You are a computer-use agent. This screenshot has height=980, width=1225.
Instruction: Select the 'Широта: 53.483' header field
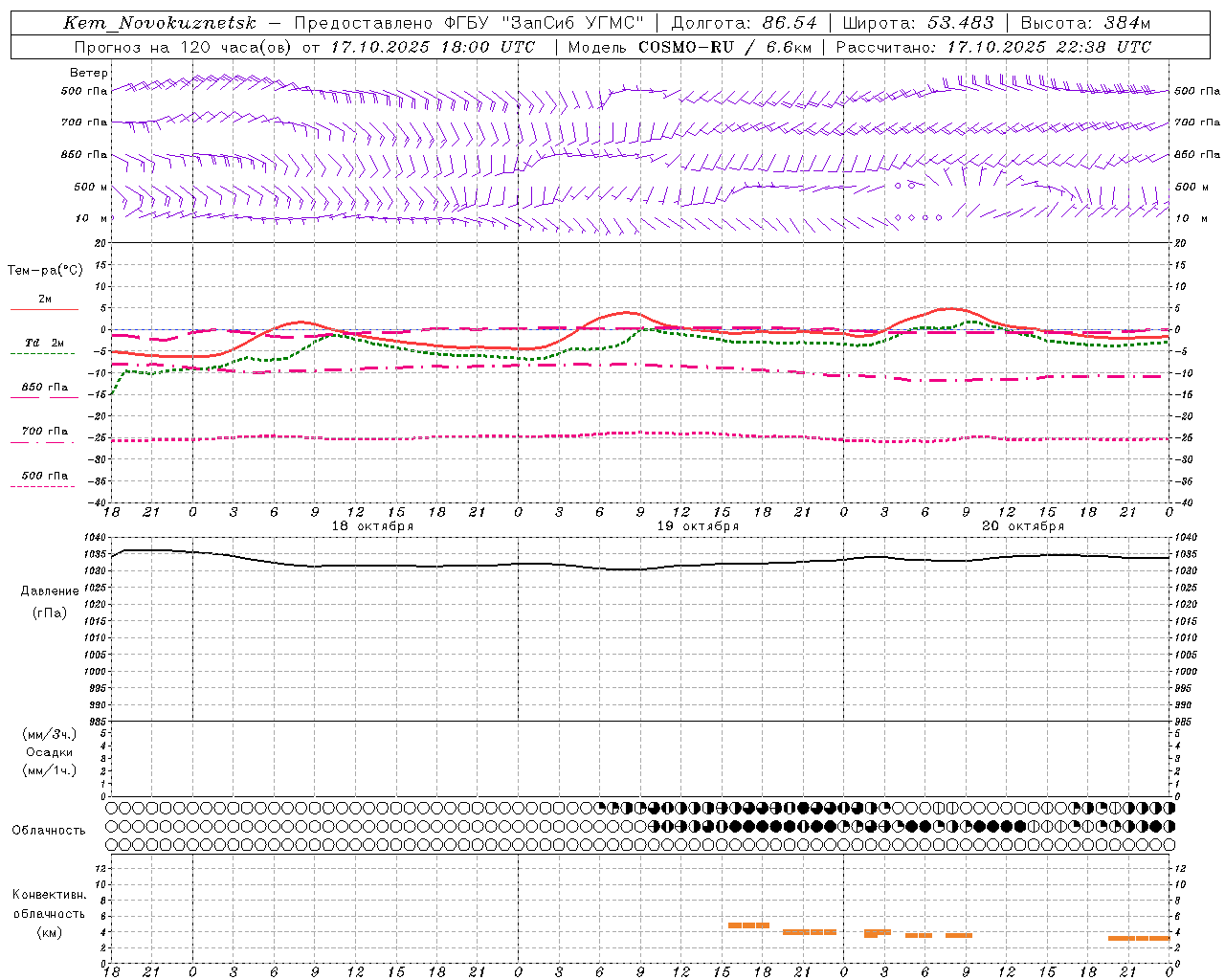(917, 23)
